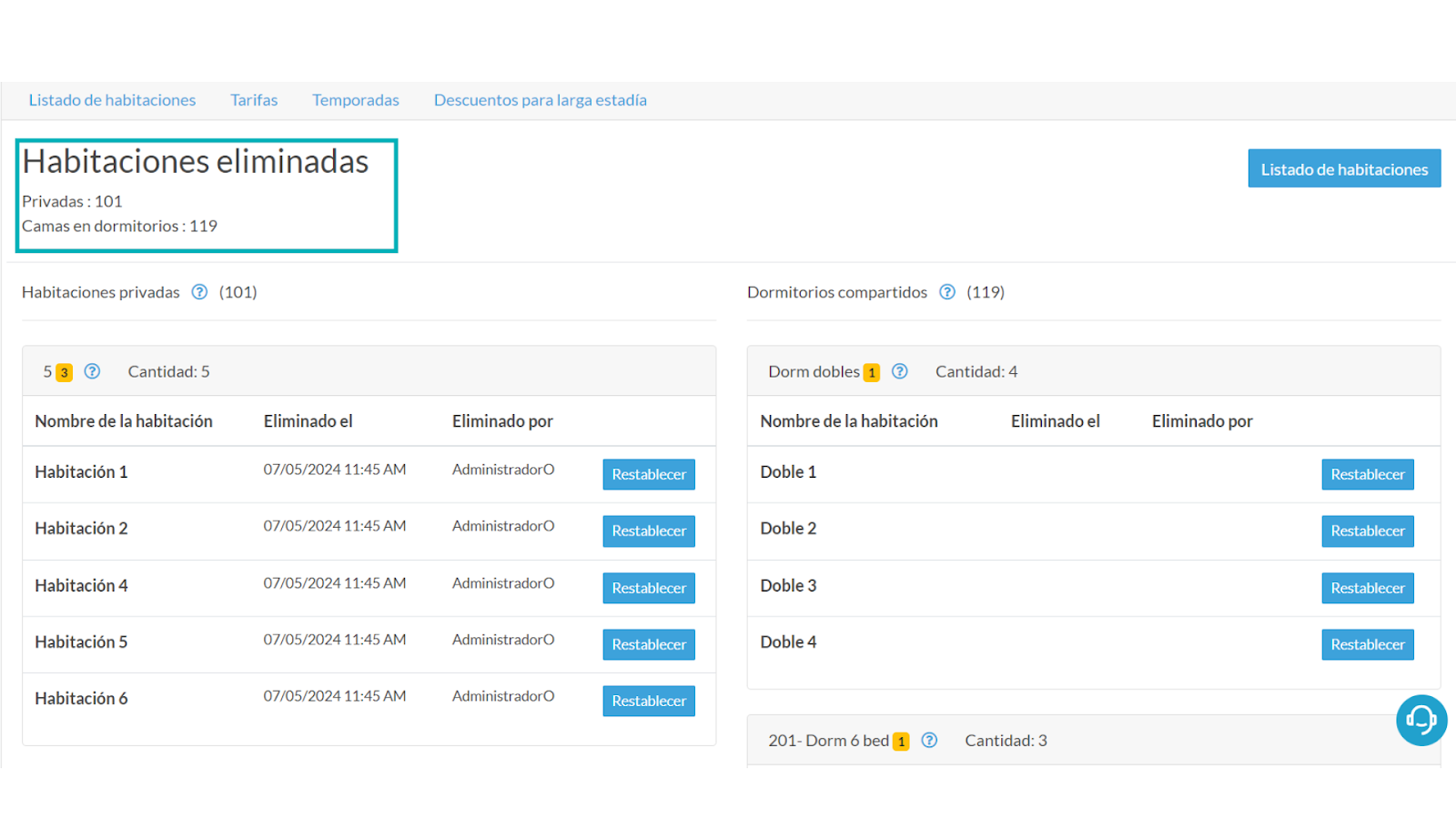1456x819 pixels.
Task: Open Descuentos para larga estadía tab
Action: click(540, 100)
